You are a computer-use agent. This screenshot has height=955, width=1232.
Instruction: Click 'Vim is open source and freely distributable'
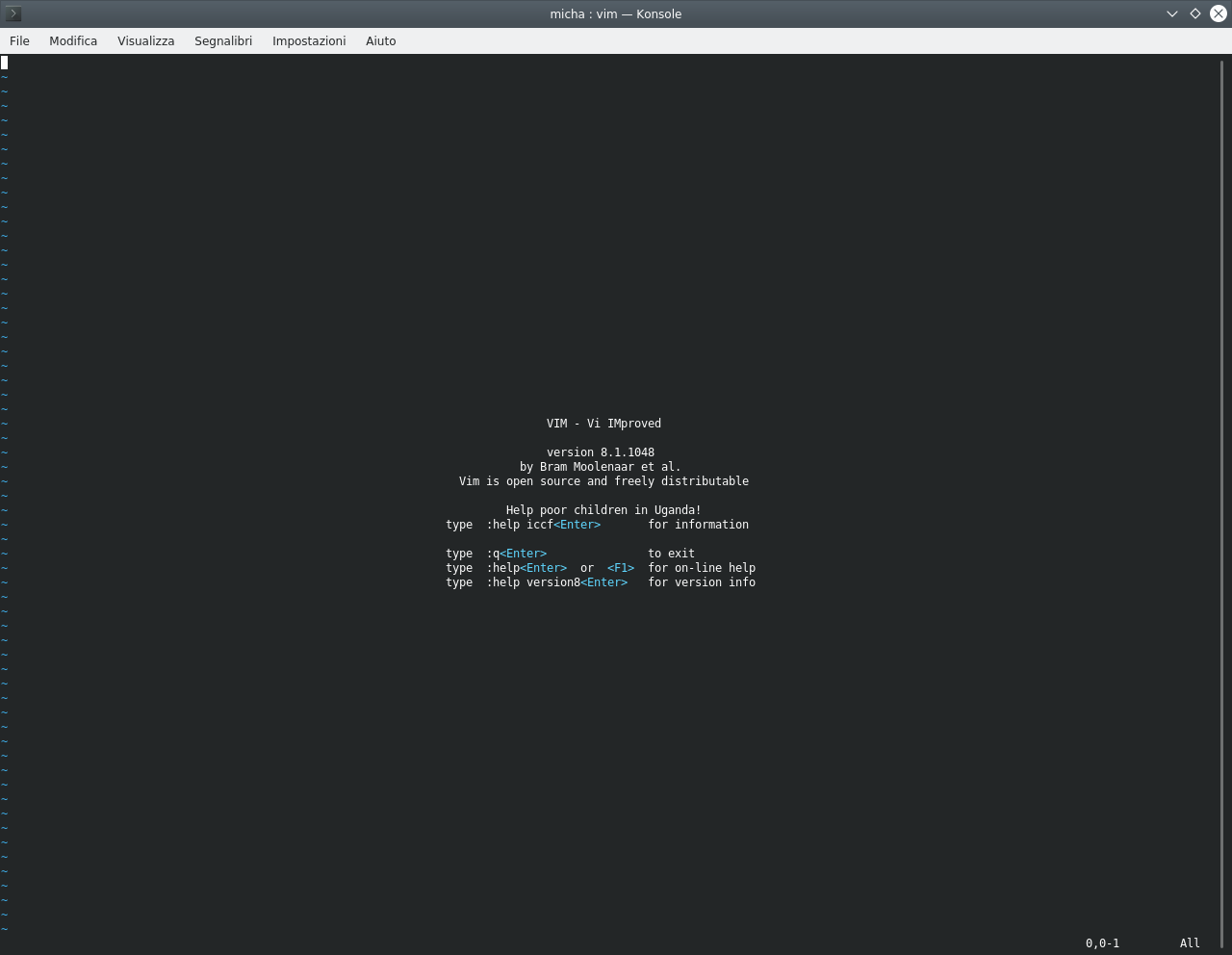tap(603, 481)
